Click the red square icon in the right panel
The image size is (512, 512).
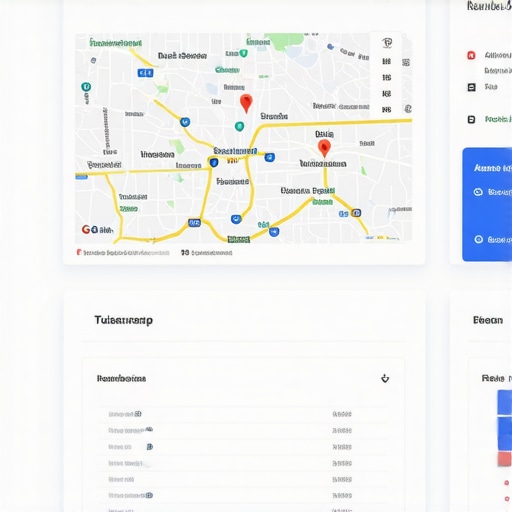[x=471, y=55]
